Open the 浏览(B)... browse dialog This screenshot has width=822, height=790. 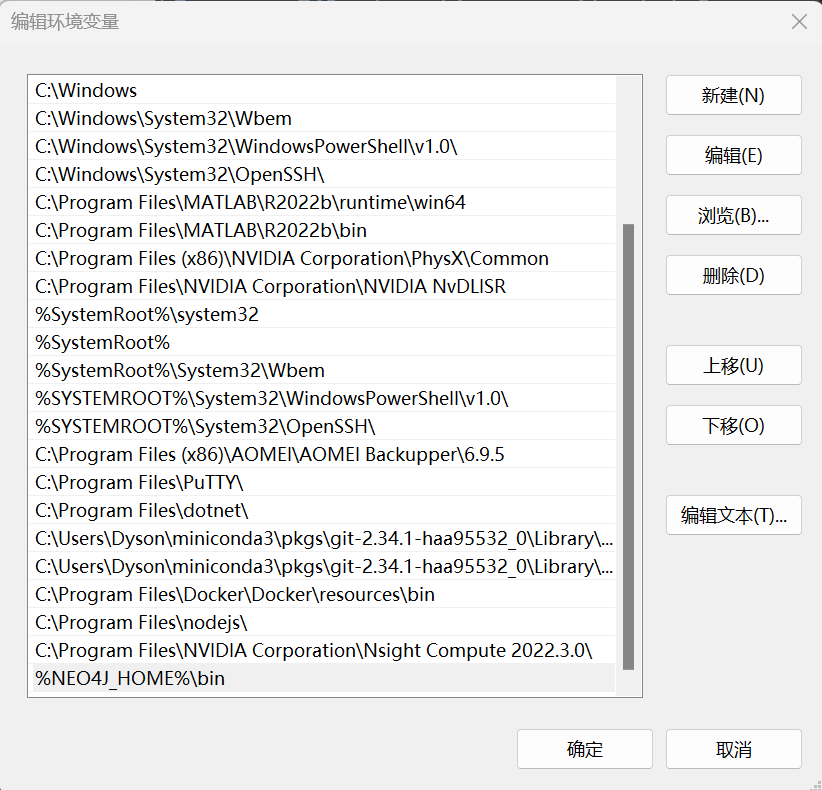[733, 215]
